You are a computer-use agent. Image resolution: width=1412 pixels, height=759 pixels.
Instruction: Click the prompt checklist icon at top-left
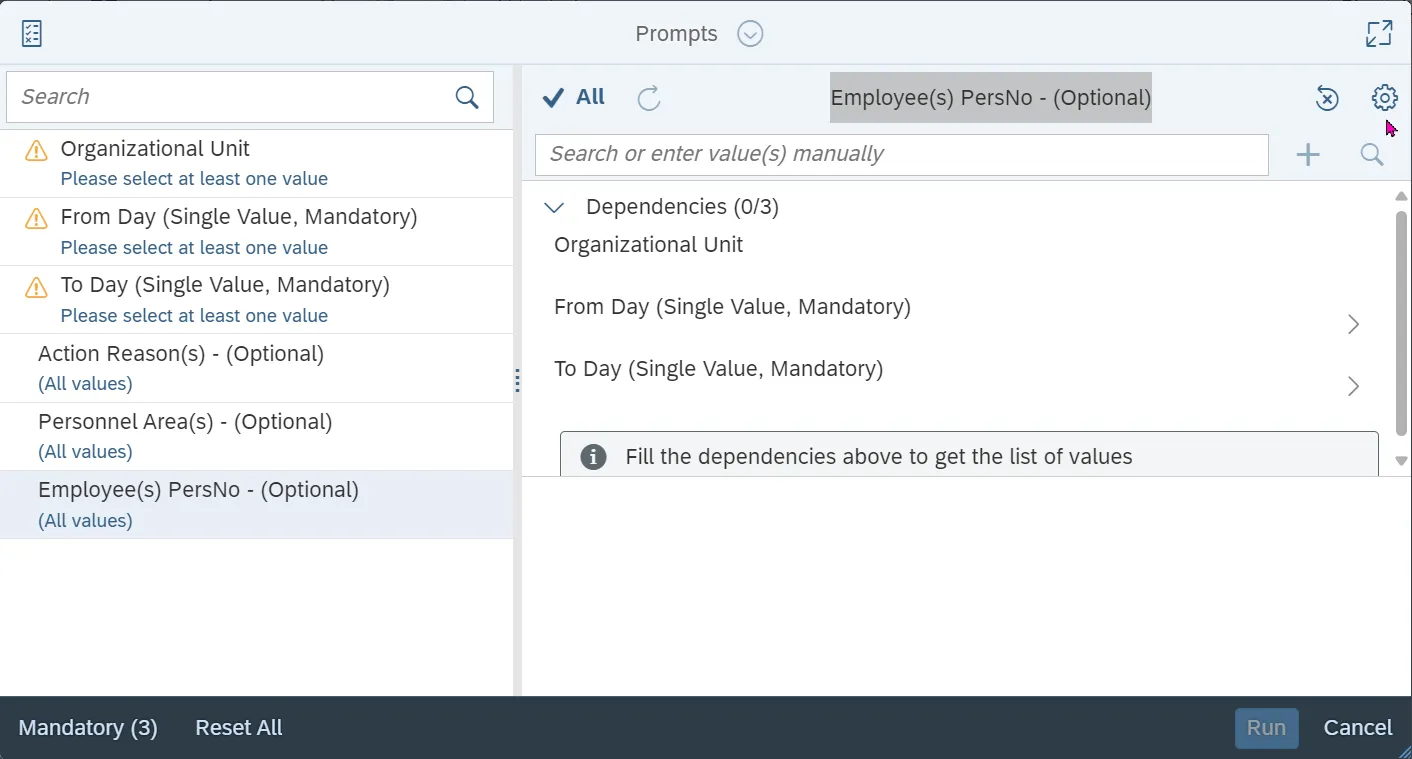tap(32, 34)
